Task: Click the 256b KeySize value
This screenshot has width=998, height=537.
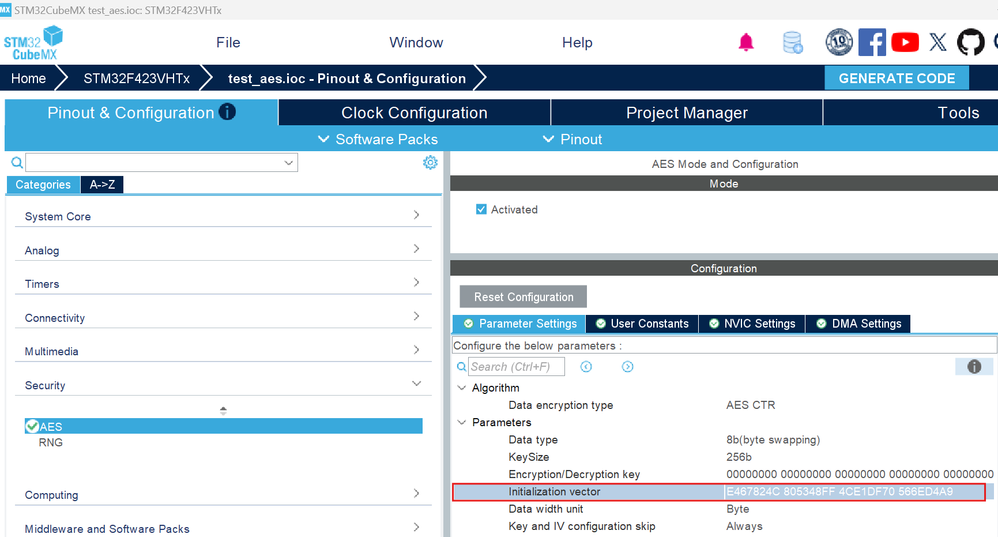Action: (x=738, y=457)
